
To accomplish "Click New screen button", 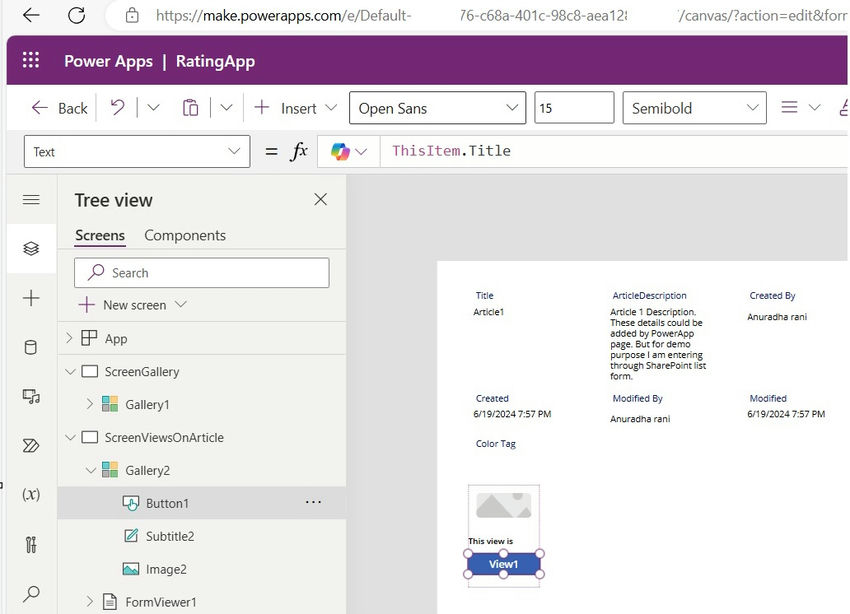I will point(133,305).
